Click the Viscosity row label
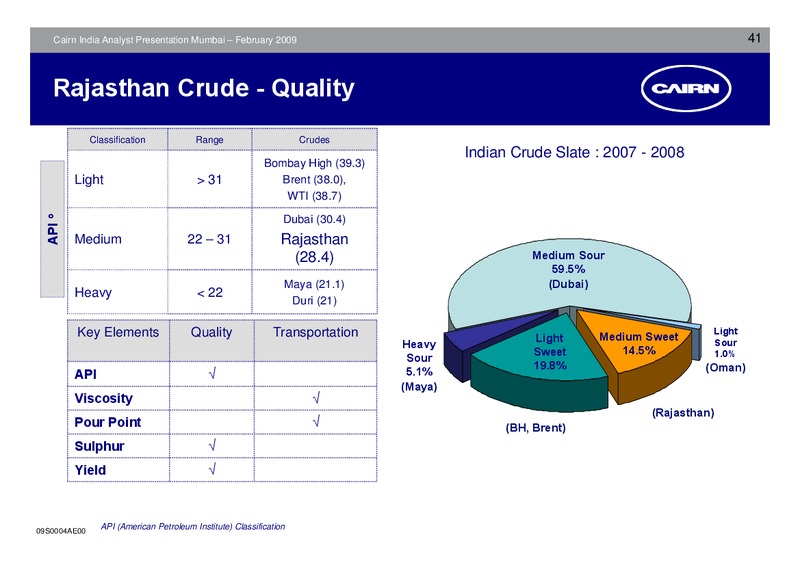This screenshot has height=565, width=800. pyautogui.click(x=104, y=398)
